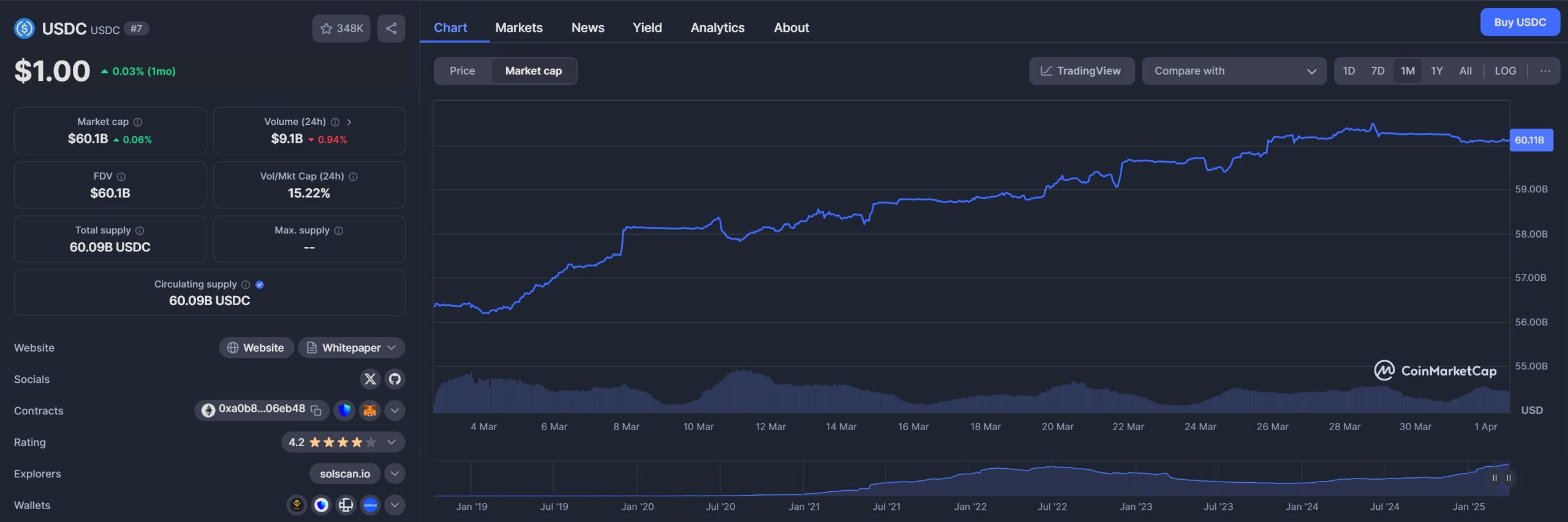Click the 0.03% (1mo) change text
Viewport: 1568px width, 522px height.
[143, 71]
